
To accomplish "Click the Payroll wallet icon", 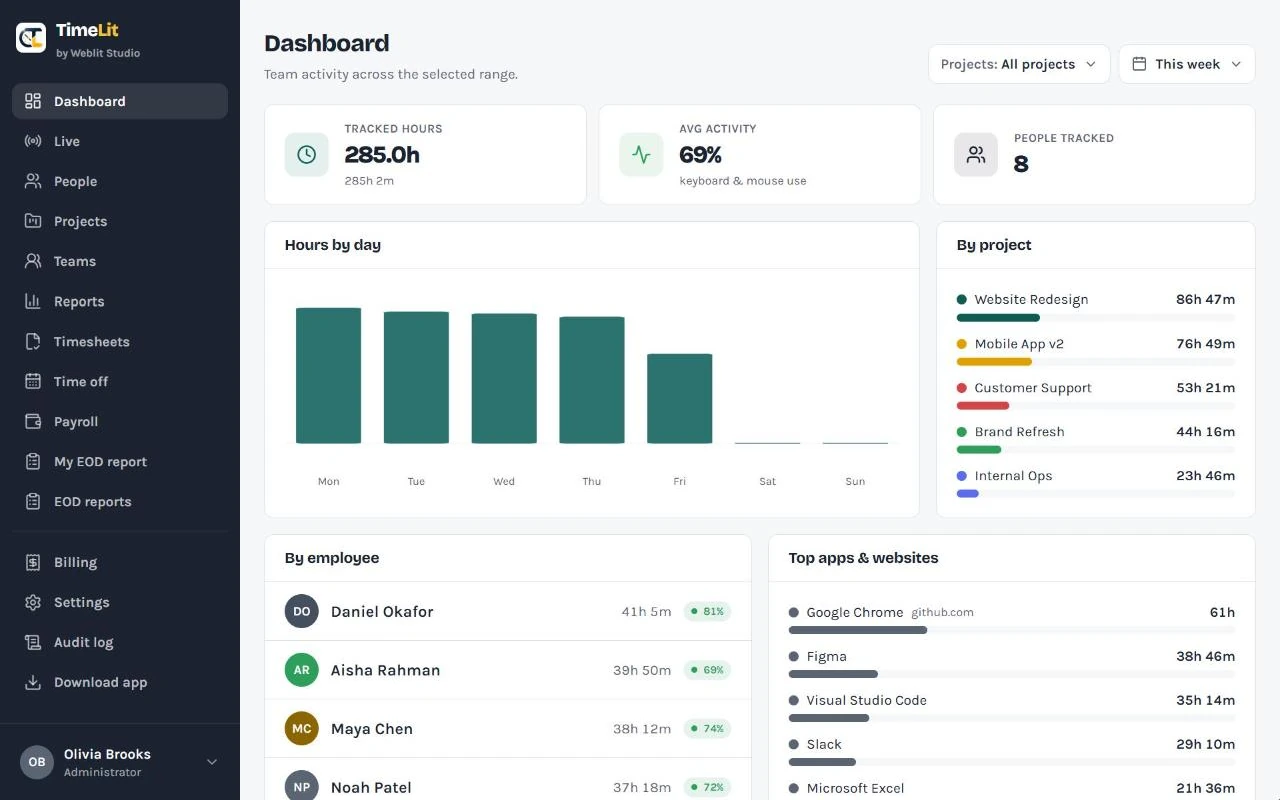I will tap(33, 421).
